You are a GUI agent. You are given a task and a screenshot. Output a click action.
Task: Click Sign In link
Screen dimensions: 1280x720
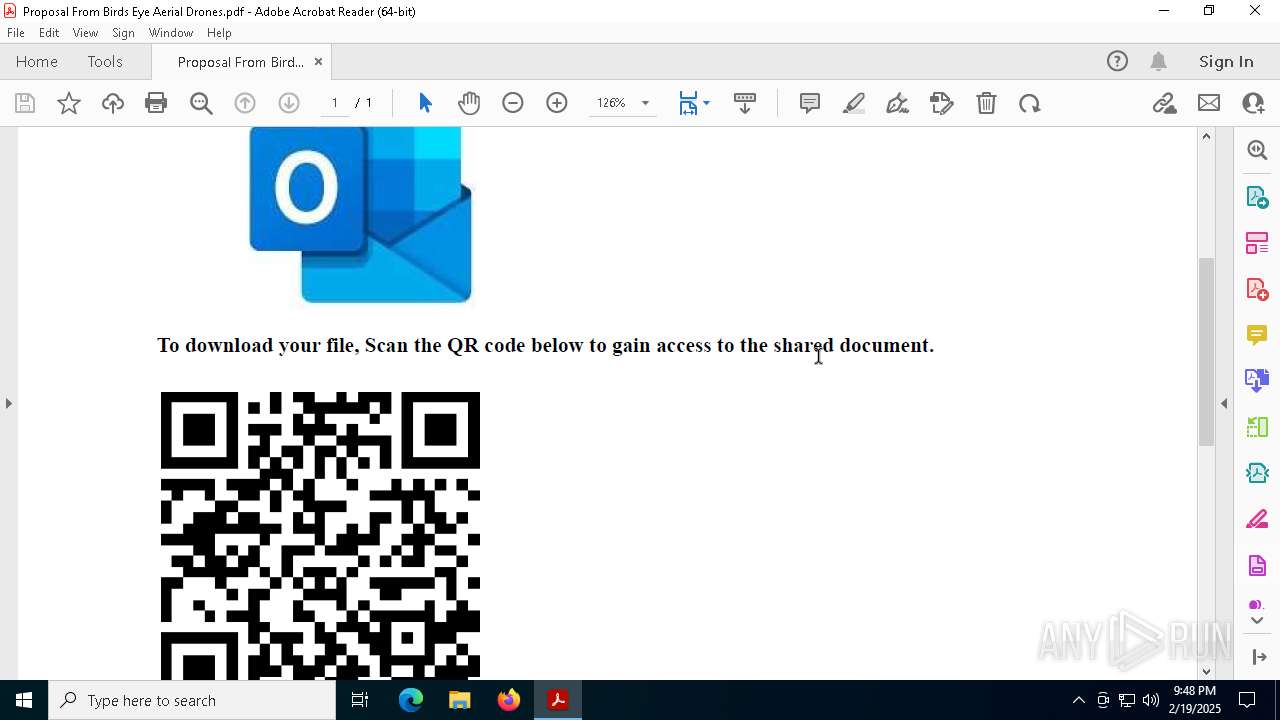[1226, 62]
